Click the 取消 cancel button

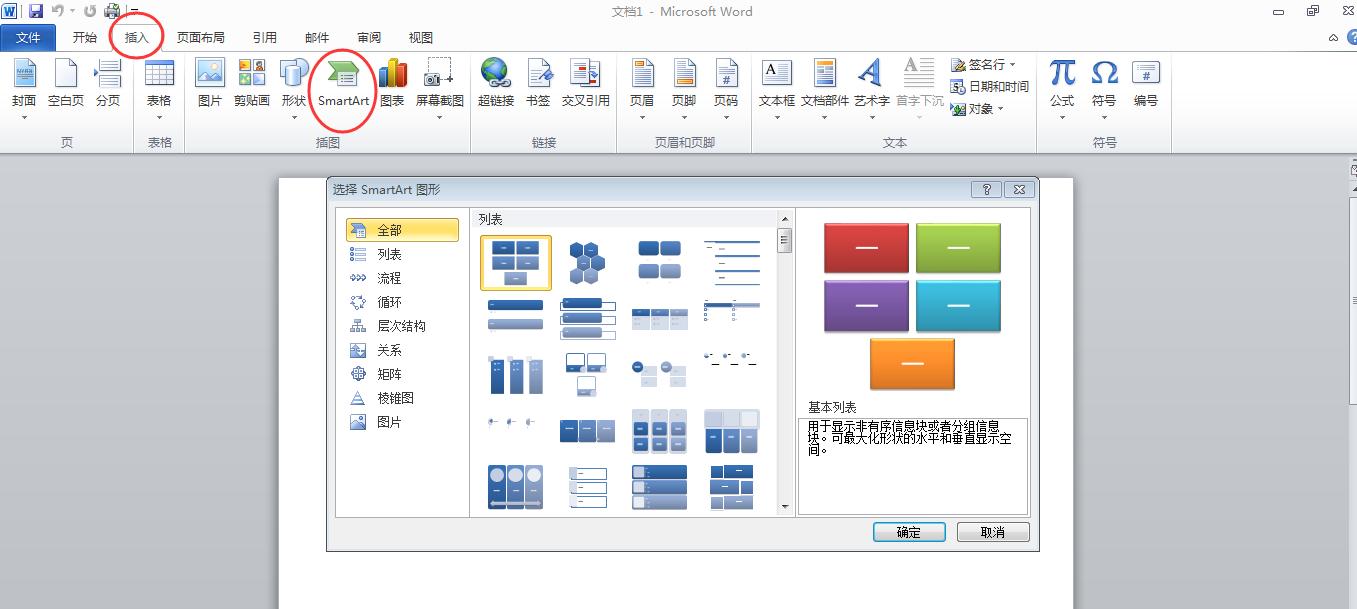[993, 532]
